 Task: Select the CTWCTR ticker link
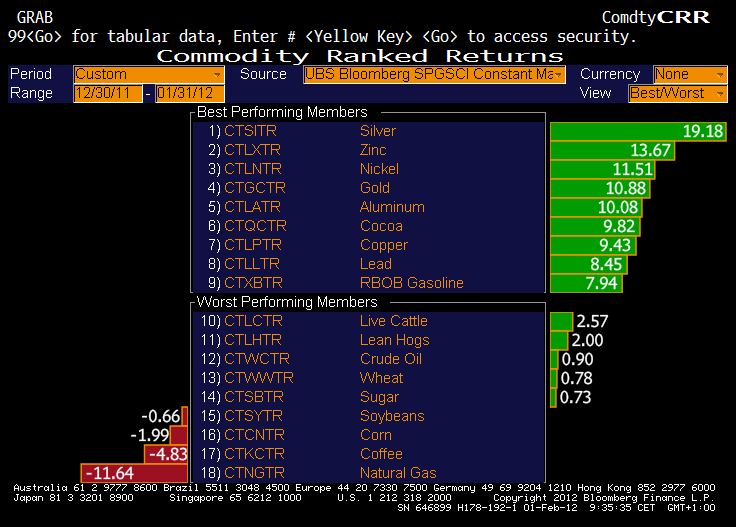pos(257,359)
